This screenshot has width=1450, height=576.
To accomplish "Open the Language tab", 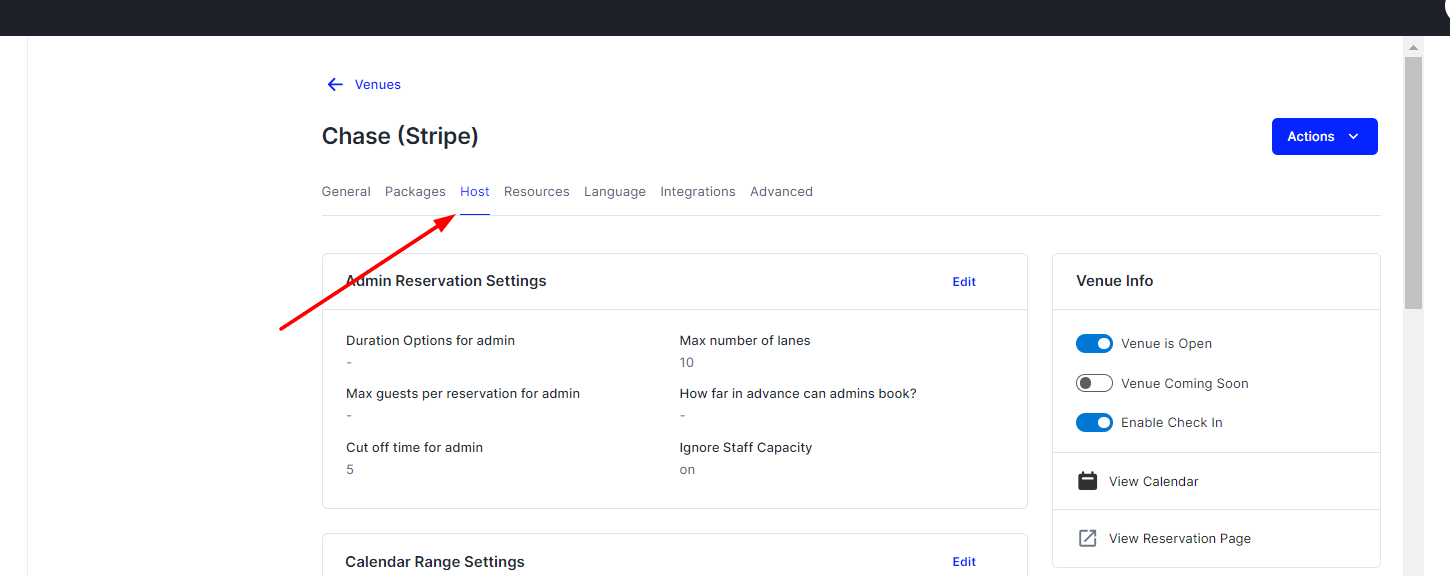I will (x=615, y=192).
